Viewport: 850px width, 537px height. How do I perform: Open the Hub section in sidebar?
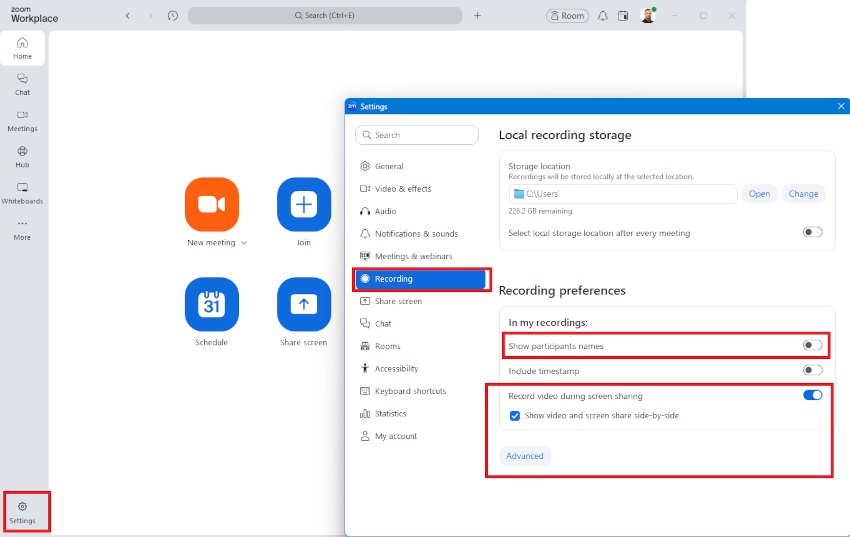click(22, 157)
